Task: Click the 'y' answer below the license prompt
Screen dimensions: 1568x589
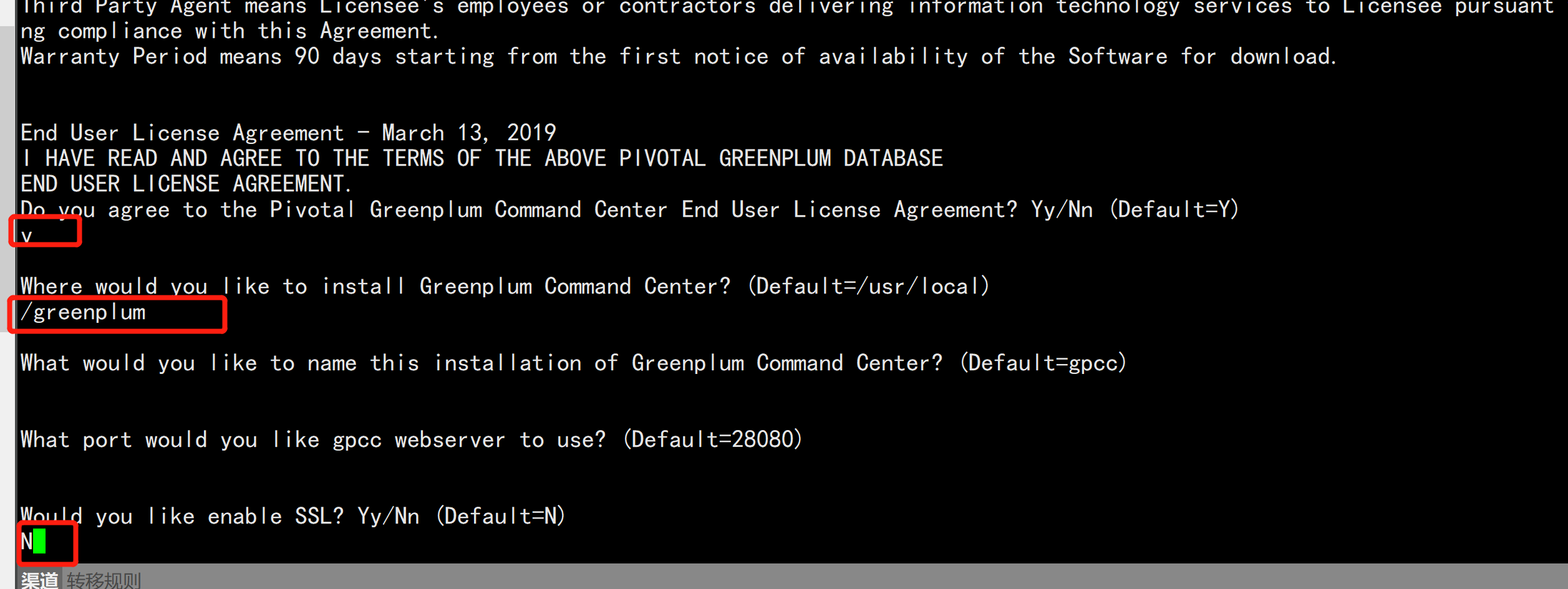Action: point(26,236)
